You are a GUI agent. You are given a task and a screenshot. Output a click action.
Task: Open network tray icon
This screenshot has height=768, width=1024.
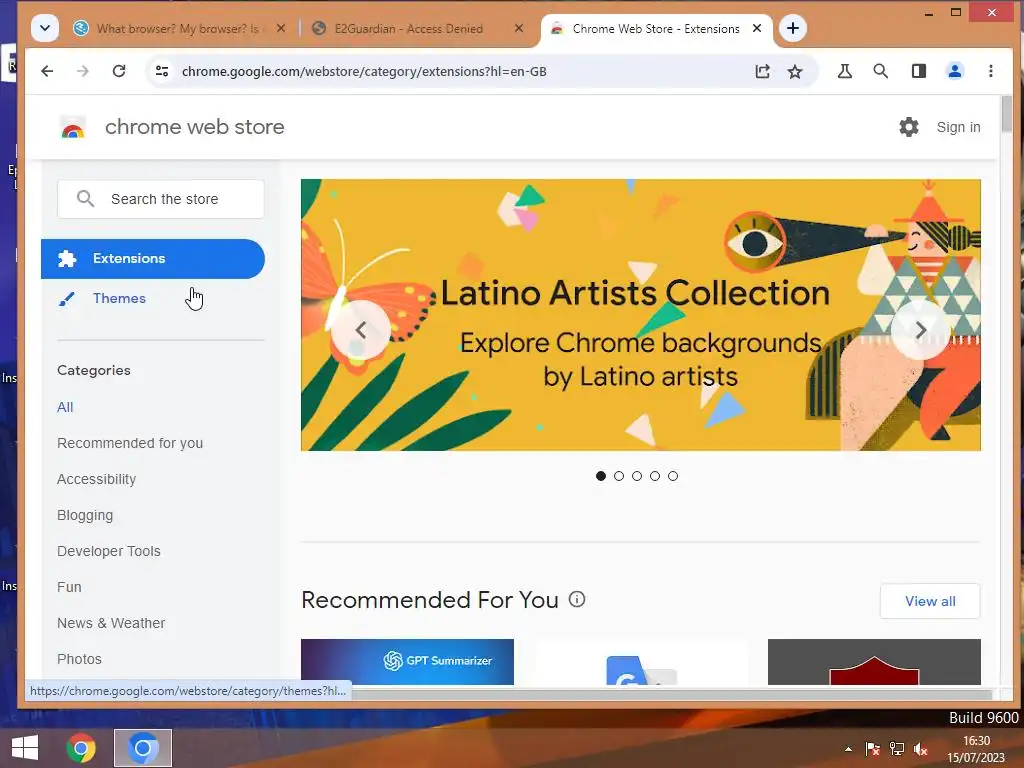pos(897,749)
